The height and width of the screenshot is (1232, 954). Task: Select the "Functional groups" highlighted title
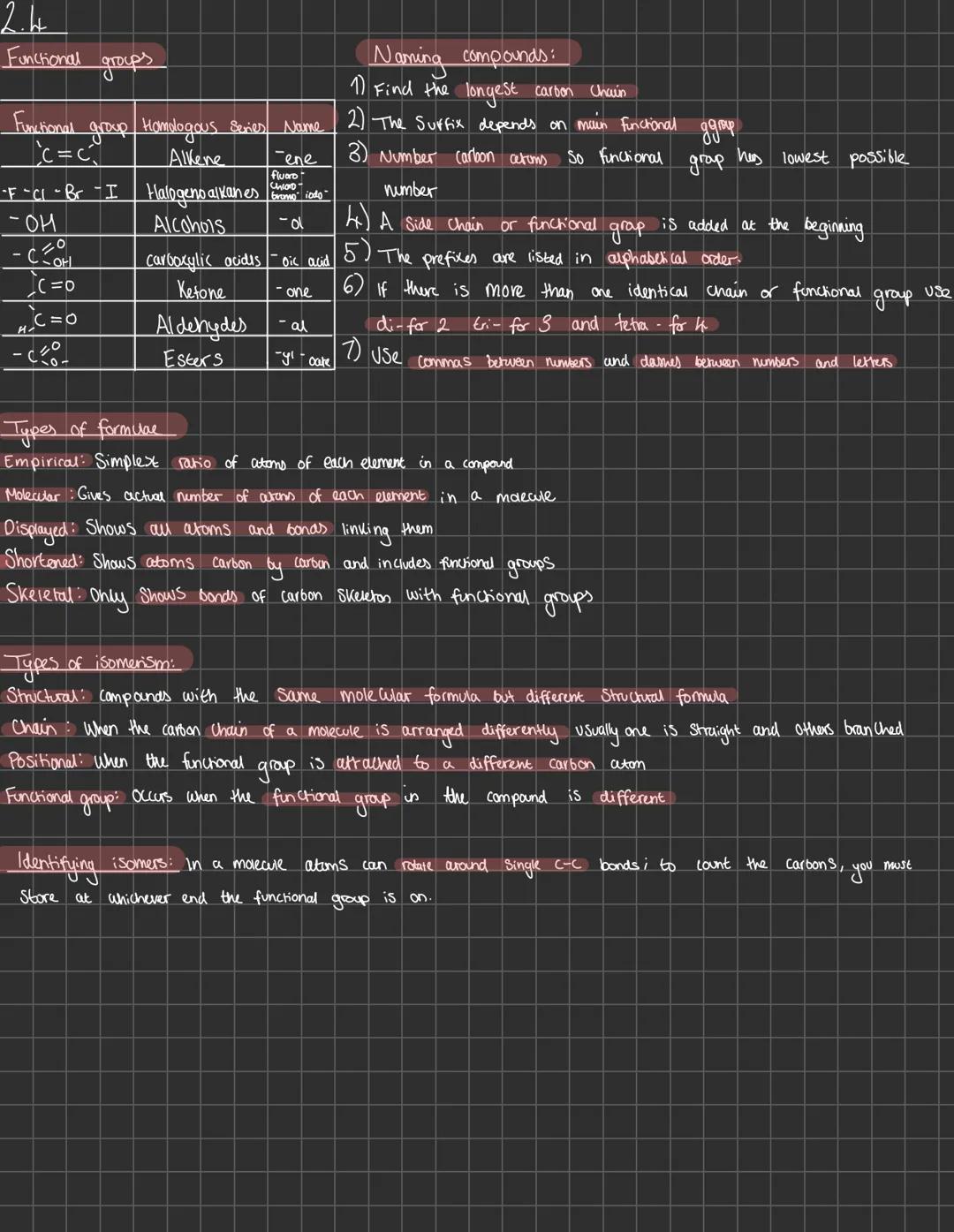tap(79, 58)
